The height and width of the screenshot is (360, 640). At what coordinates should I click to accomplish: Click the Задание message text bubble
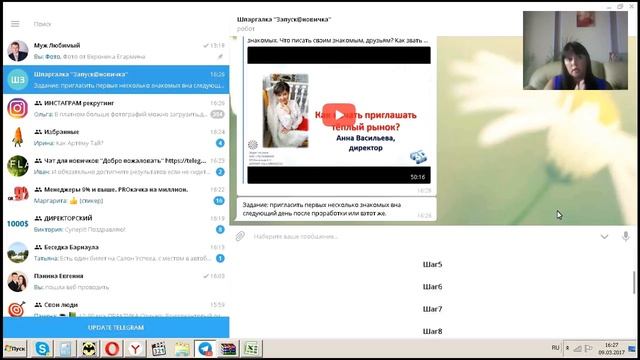coord(336,209)
